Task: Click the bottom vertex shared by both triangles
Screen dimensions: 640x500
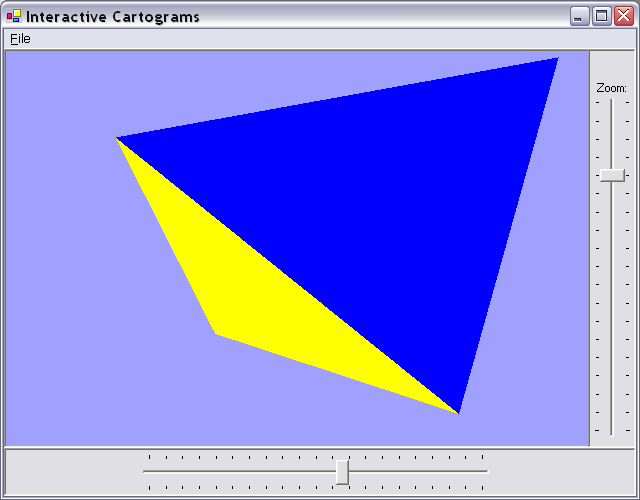Action: tap(457, 410)
